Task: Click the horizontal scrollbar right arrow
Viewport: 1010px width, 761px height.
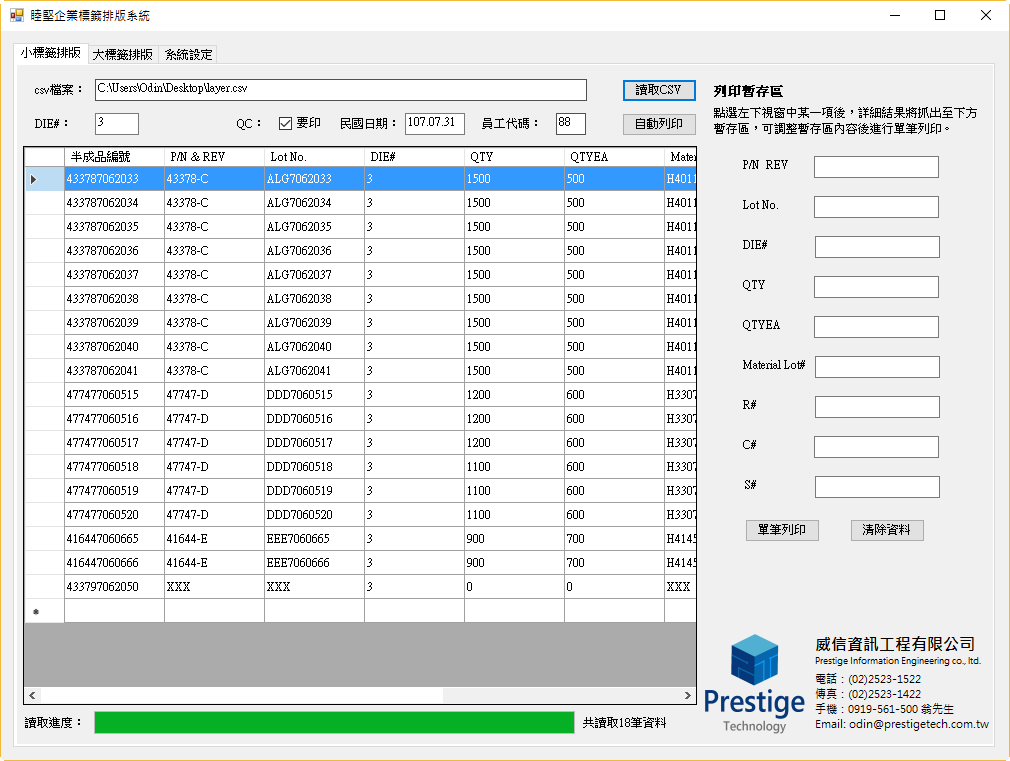Action: click(688, 695)
